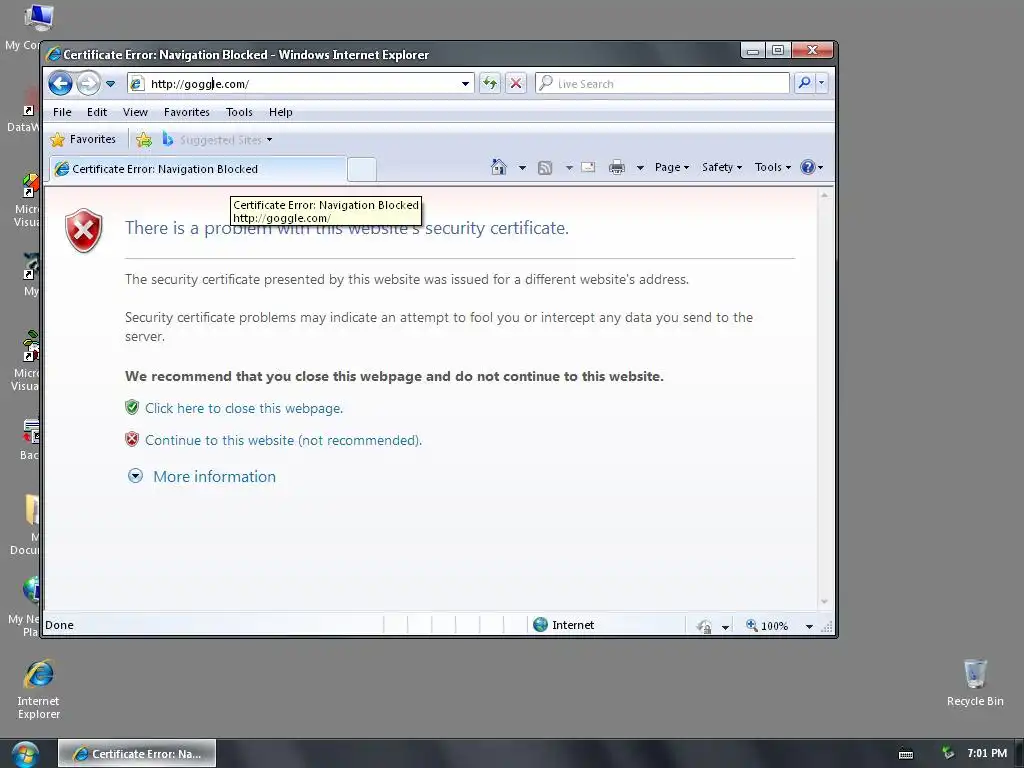This screenshot has height=768, width=1024.
Task: Open zoom level dropdown arrow
Action: pos(809,626)
